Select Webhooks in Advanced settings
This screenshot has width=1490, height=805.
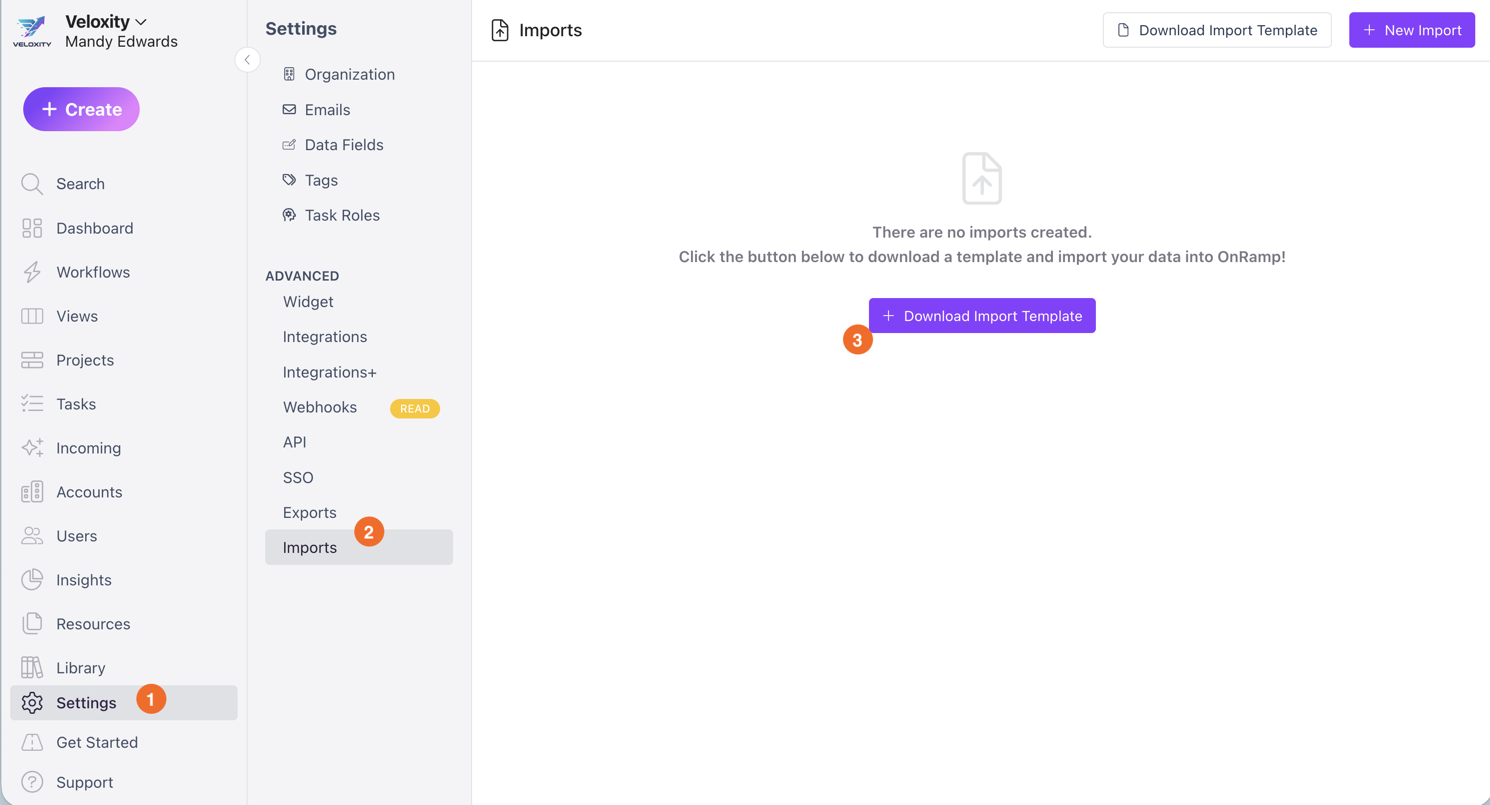pyautogui.click(x=320, y=407)
